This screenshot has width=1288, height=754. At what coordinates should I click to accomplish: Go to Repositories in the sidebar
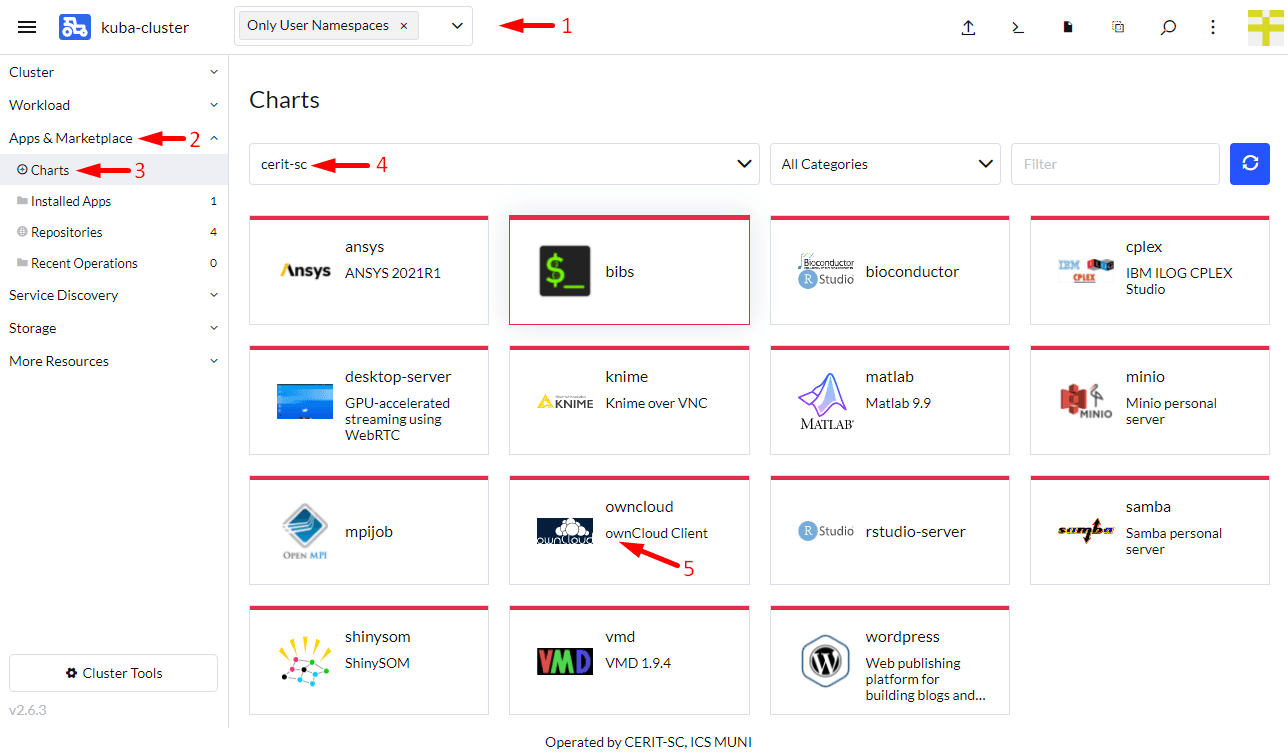tap(66, 232)
